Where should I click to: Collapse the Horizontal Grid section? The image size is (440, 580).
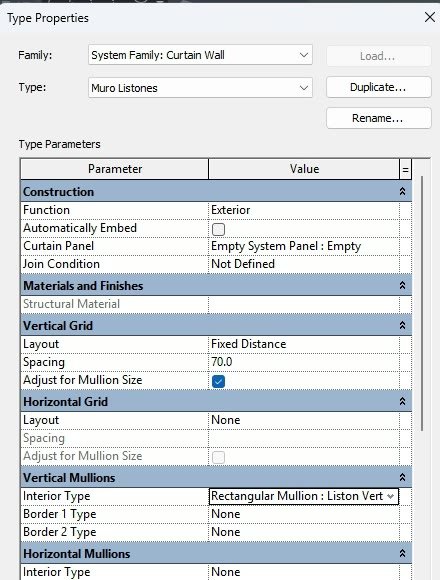402,401
